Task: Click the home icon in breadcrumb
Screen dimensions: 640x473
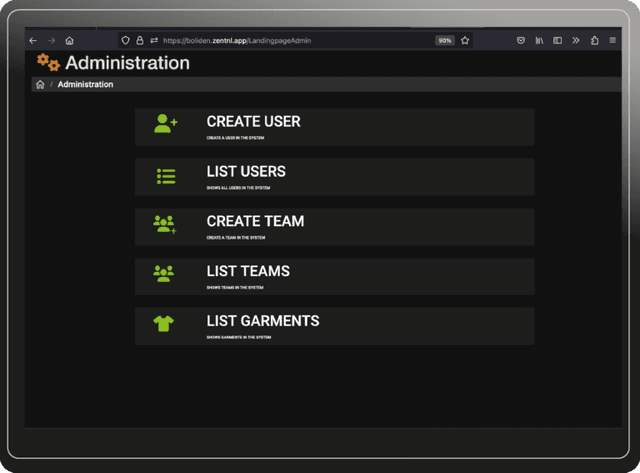Action: pos(40,85)
